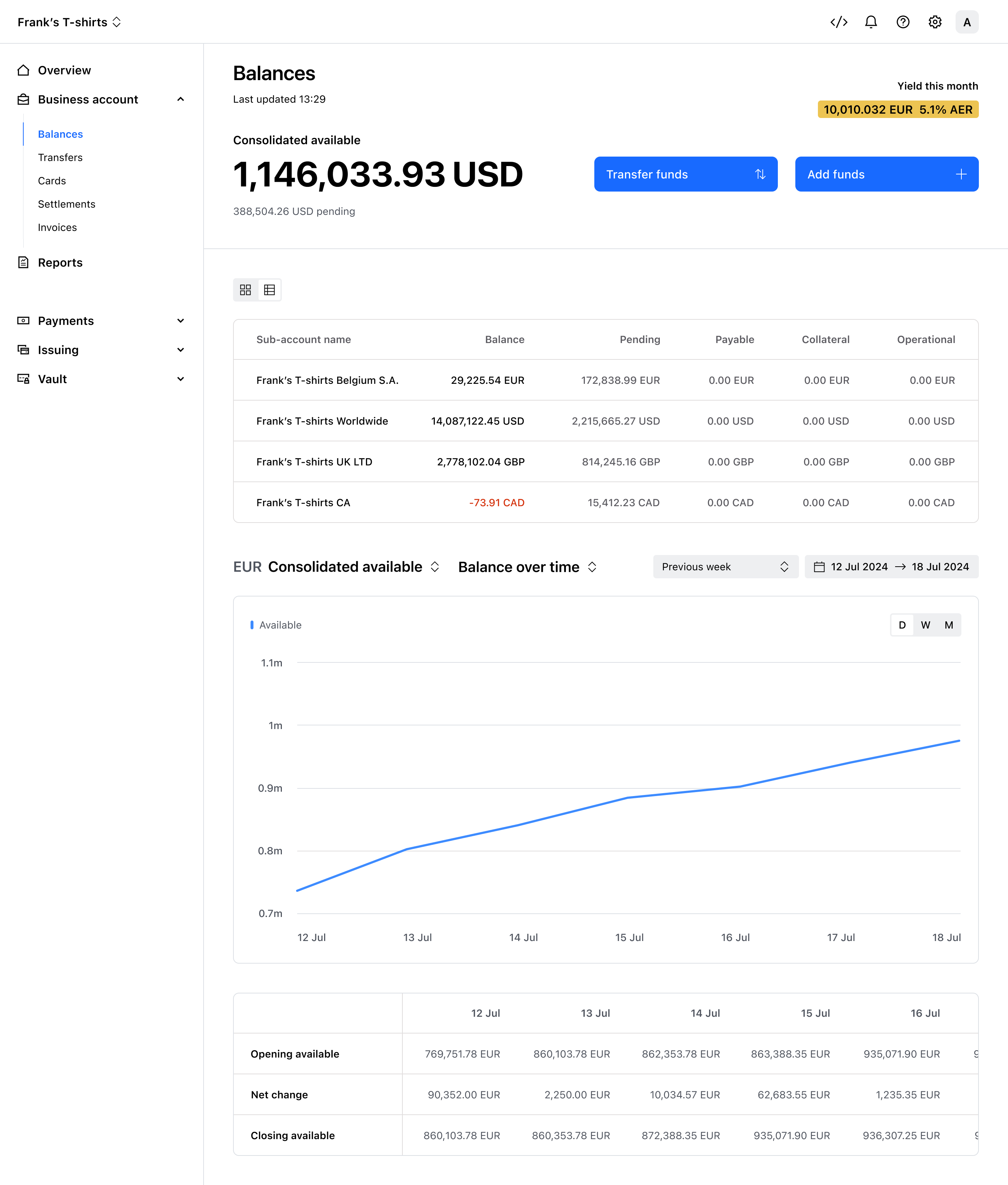Click the Overview home icon
The image size is (1008, 1185).
[23, 70]
